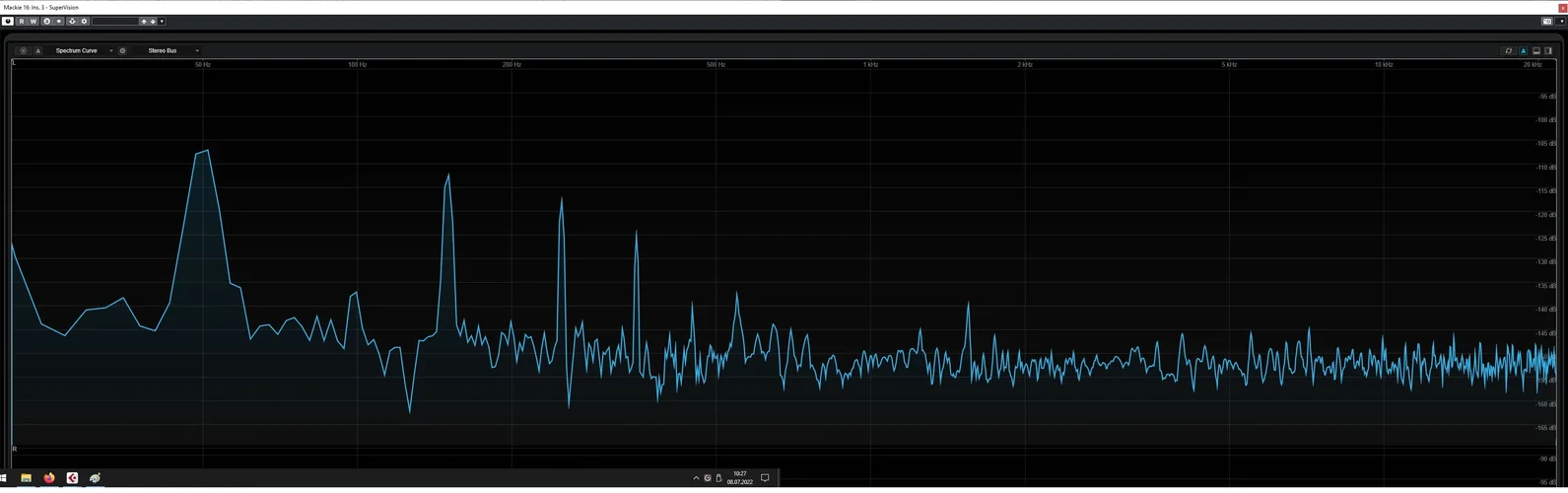Copy A settings to B

click(59, 21)
